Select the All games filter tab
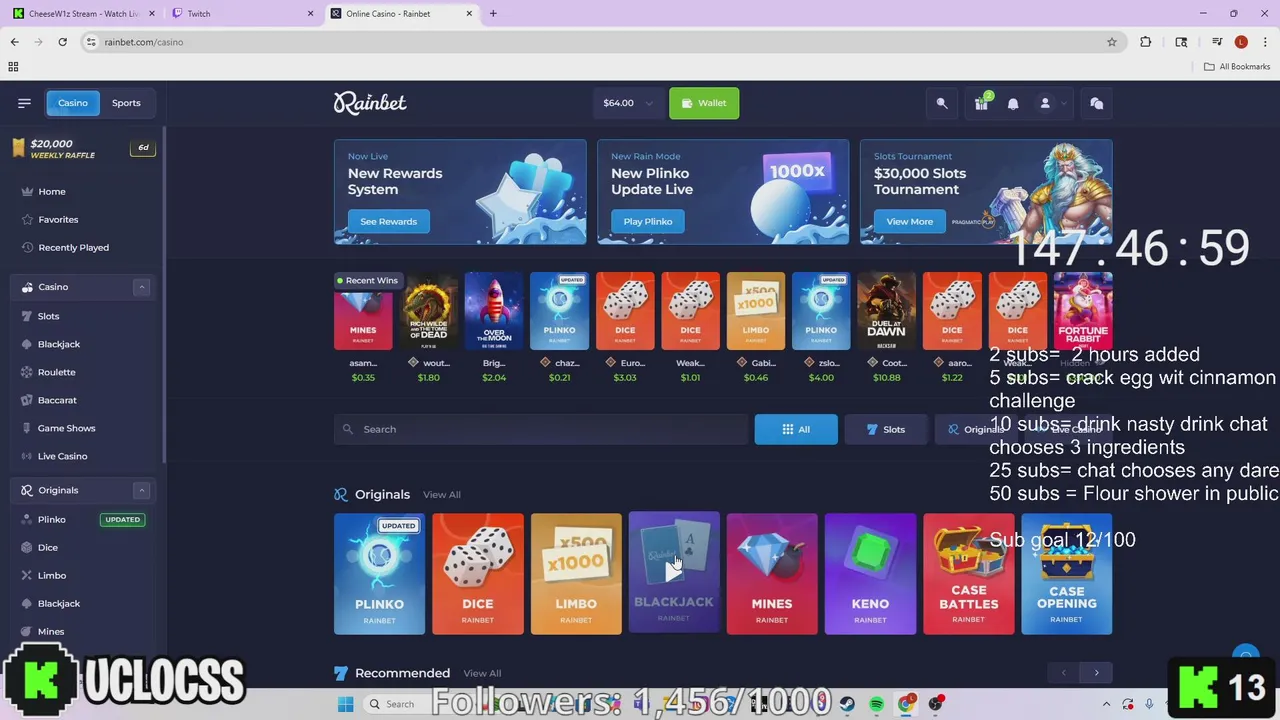 point(796,429)
